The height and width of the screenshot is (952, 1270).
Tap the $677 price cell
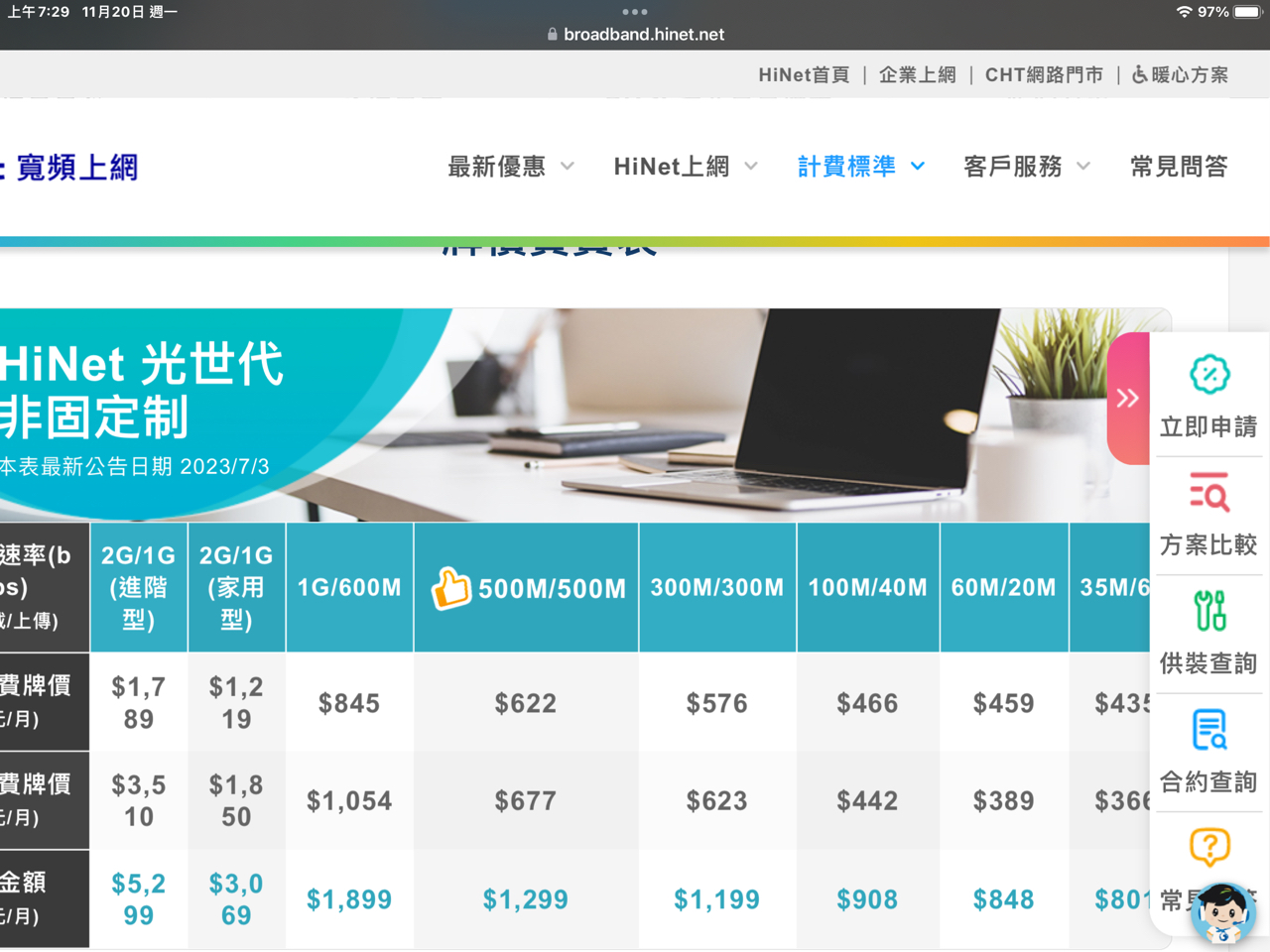(x=526, y=800)
